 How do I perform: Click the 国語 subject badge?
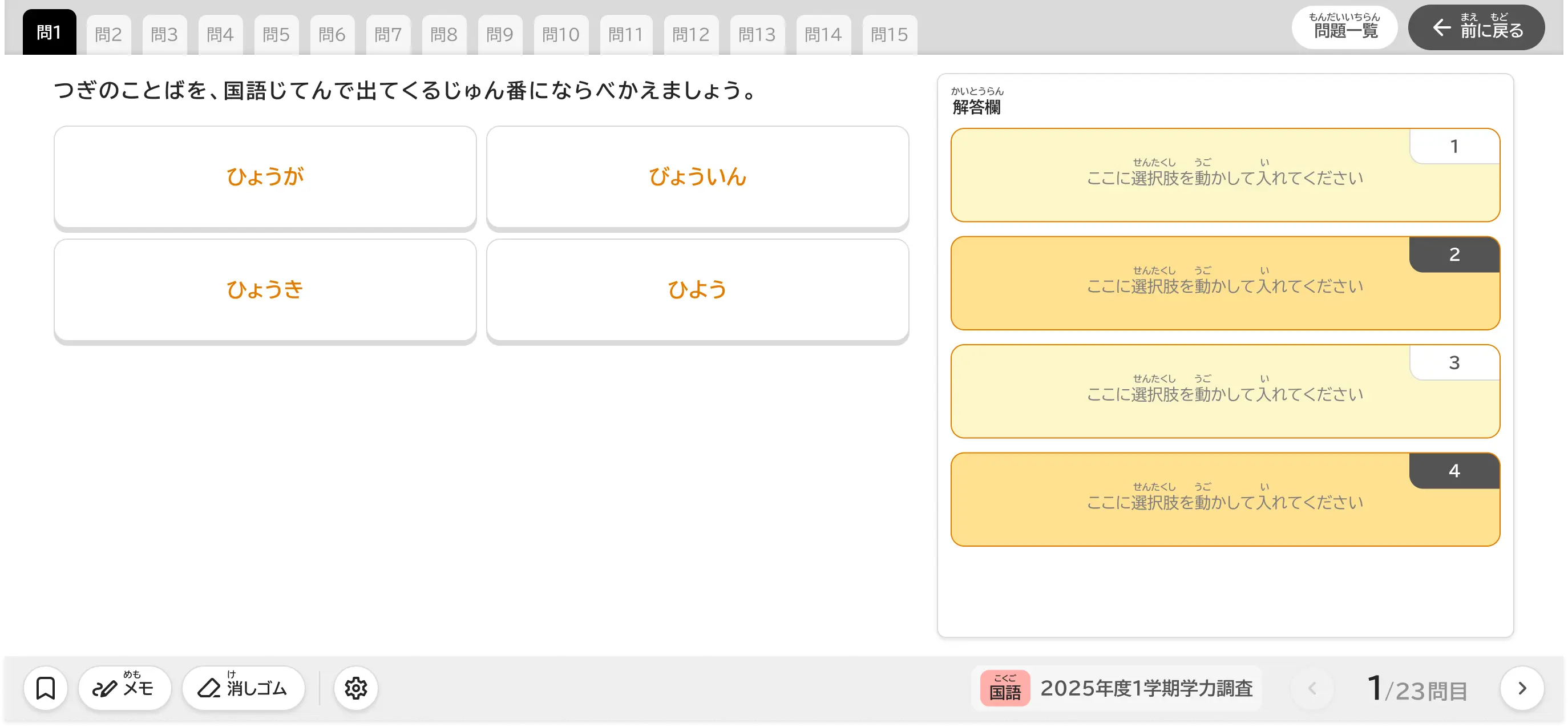click(x=1004, y=689)
